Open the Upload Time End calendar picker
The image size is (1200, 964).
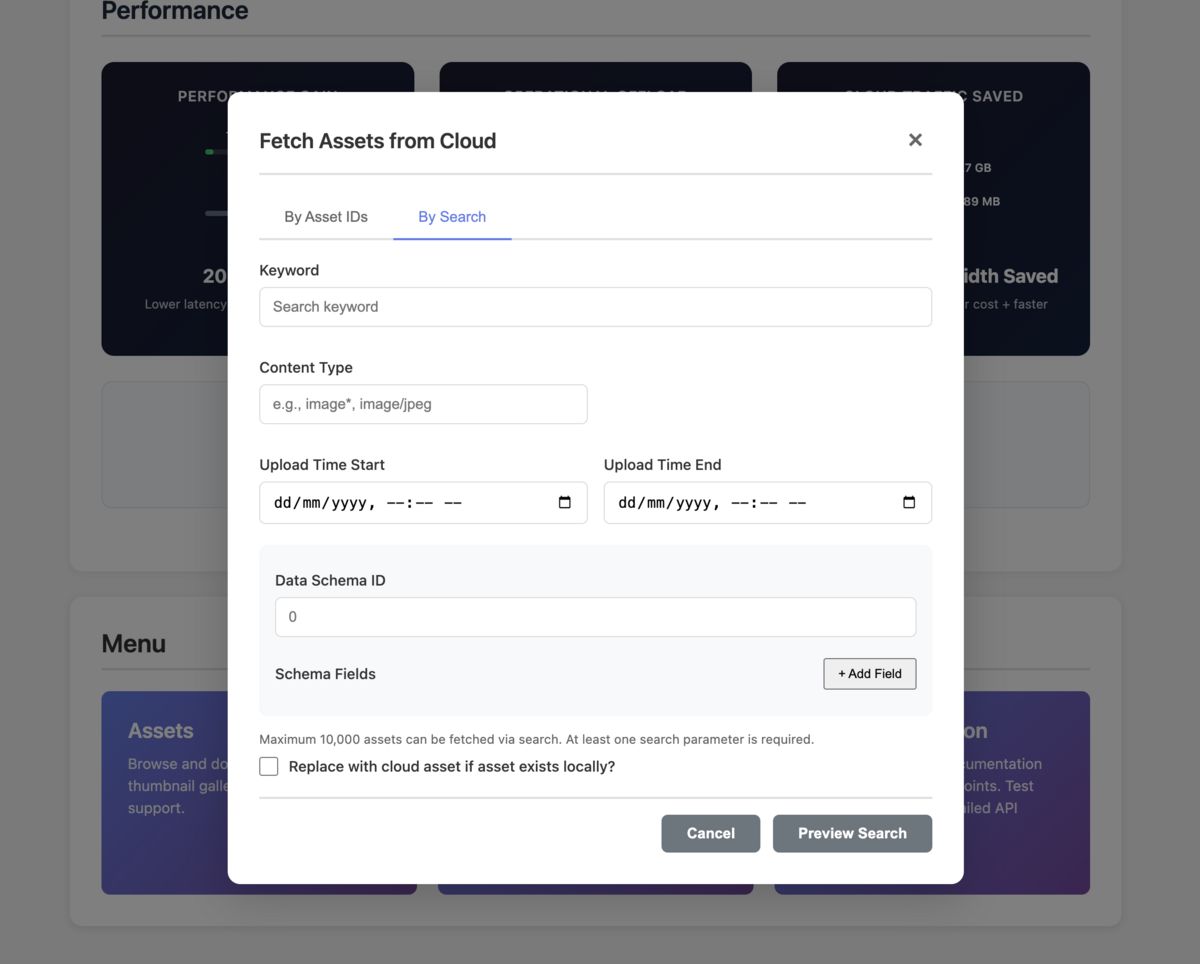coord(909,503)
